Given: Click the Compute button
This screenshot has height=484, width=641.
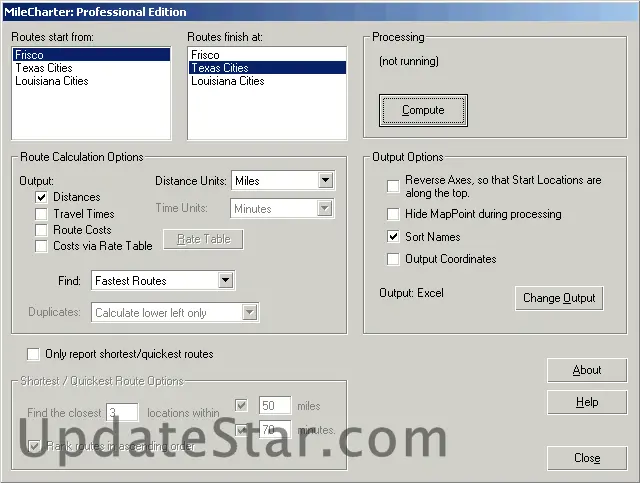Looking at the screenshot, I should (423, 110).
